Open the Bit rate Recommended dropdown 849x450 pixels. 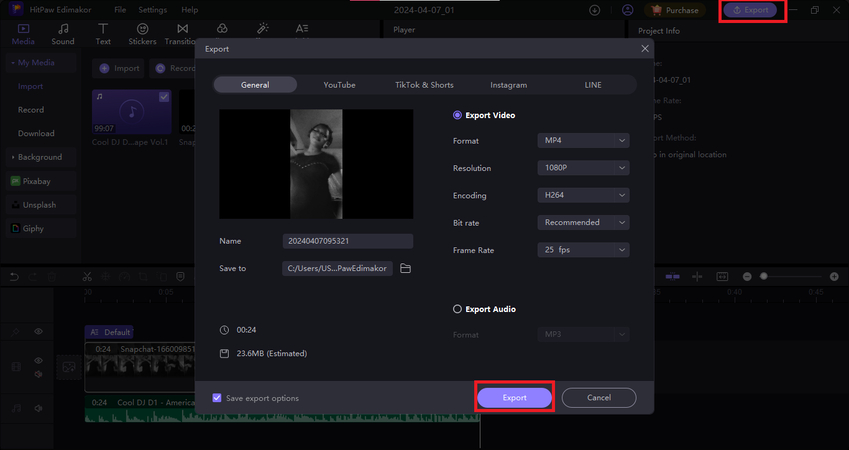[x=583, y=222]
